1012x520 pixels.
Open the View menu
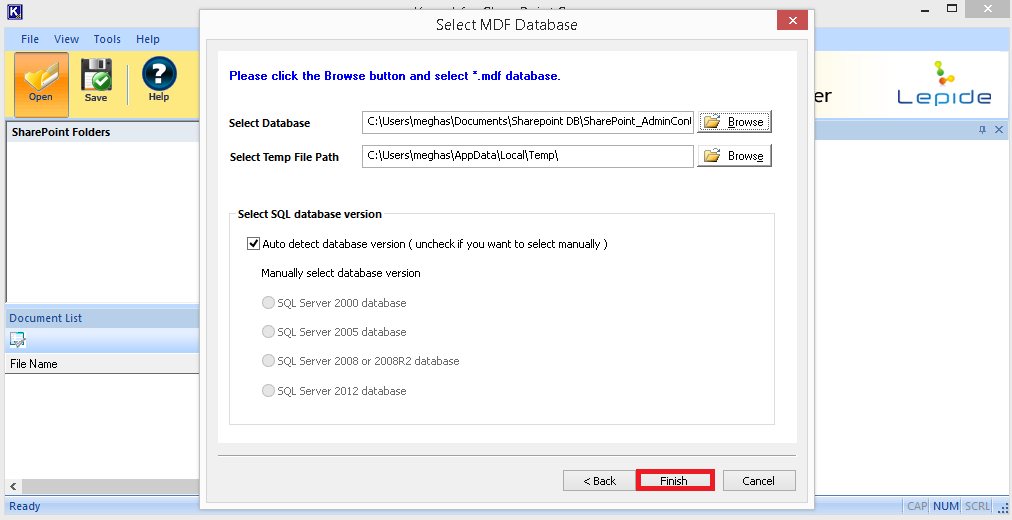[x=66, y=39]
